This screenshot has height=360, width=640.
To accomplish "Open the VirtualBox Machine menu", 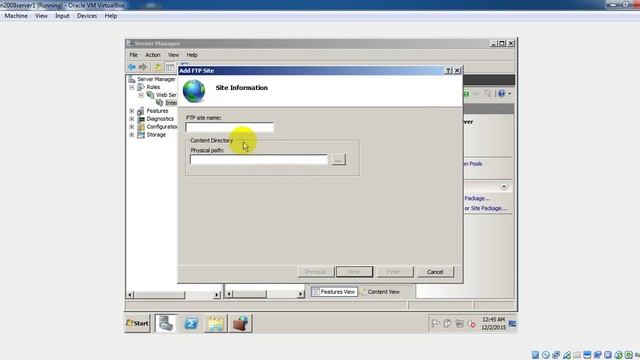I will pyautogui.click(x=16, y=16).
